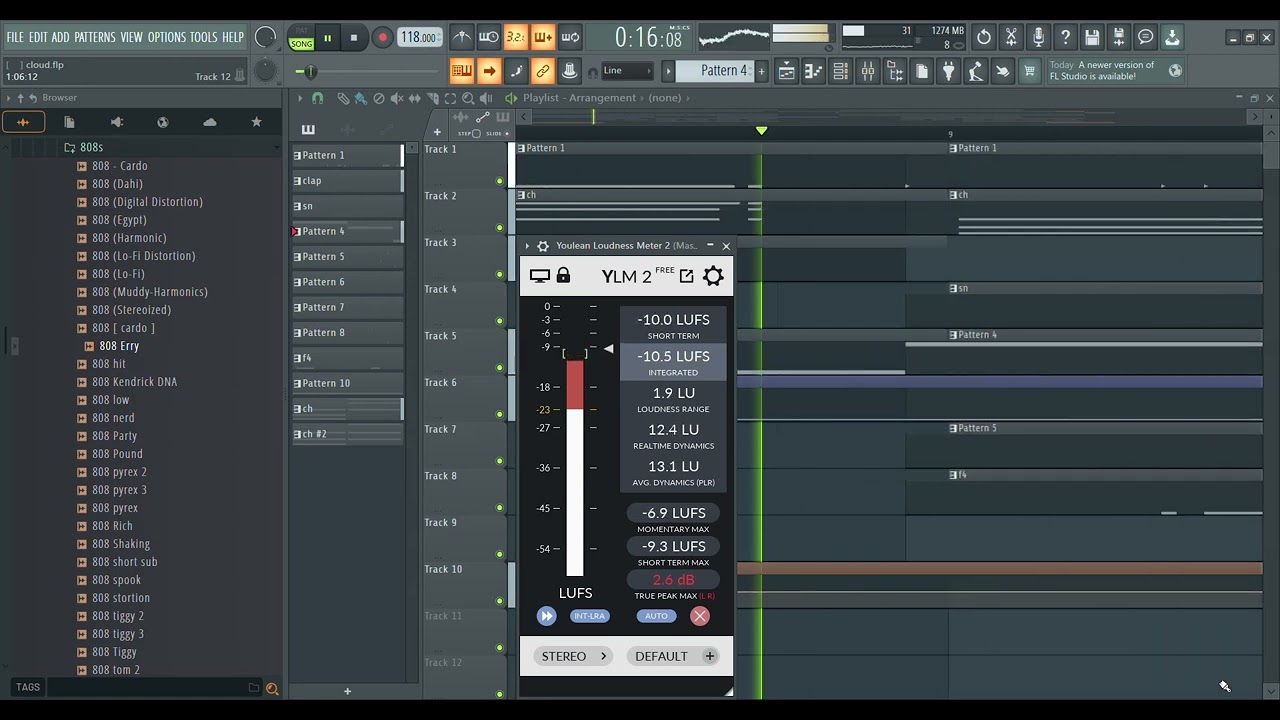
Task: Open the Channel rack view icon
Action: point(840,71)
